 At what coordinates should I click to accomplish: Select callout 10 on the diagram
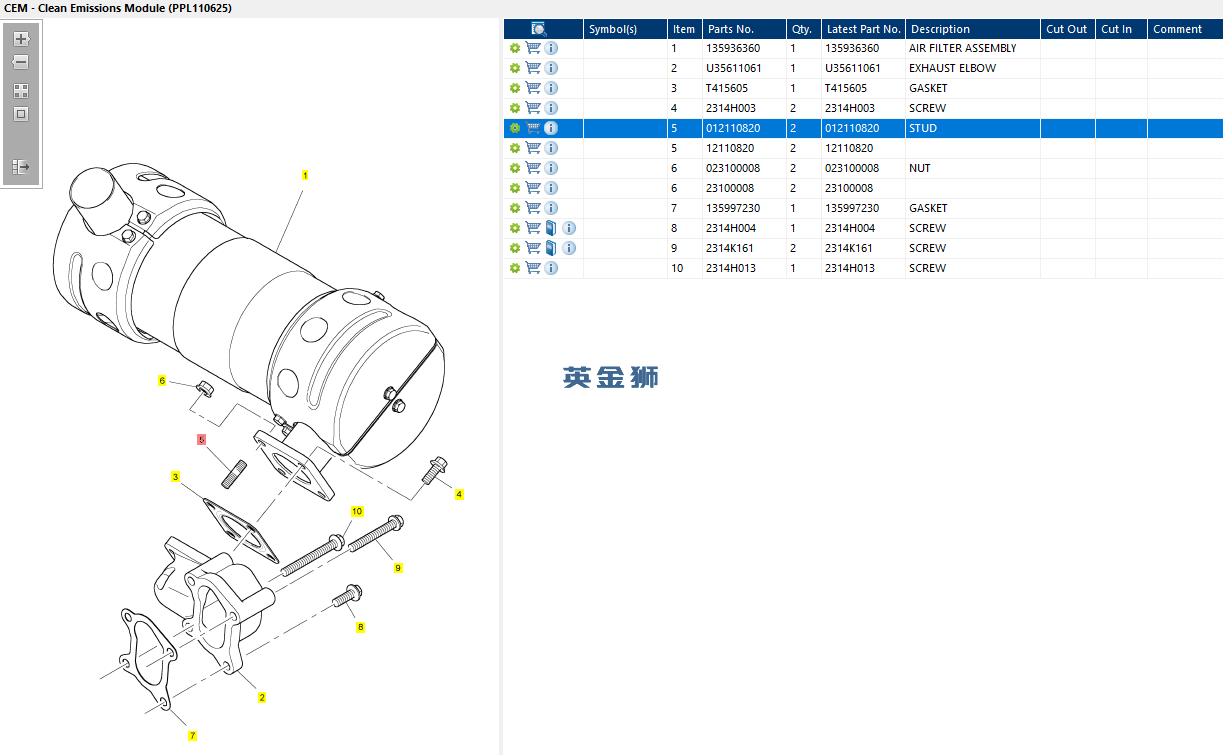[x=357, y=511]
